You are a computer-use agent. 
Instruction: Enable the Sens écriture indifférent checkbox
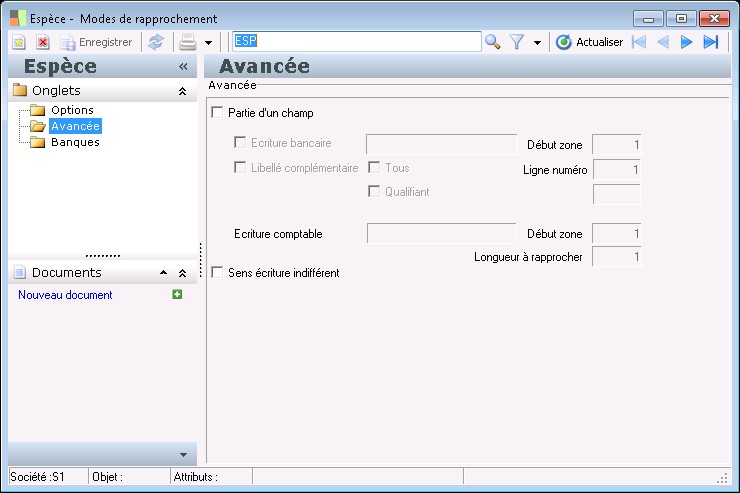pos(217,272)
